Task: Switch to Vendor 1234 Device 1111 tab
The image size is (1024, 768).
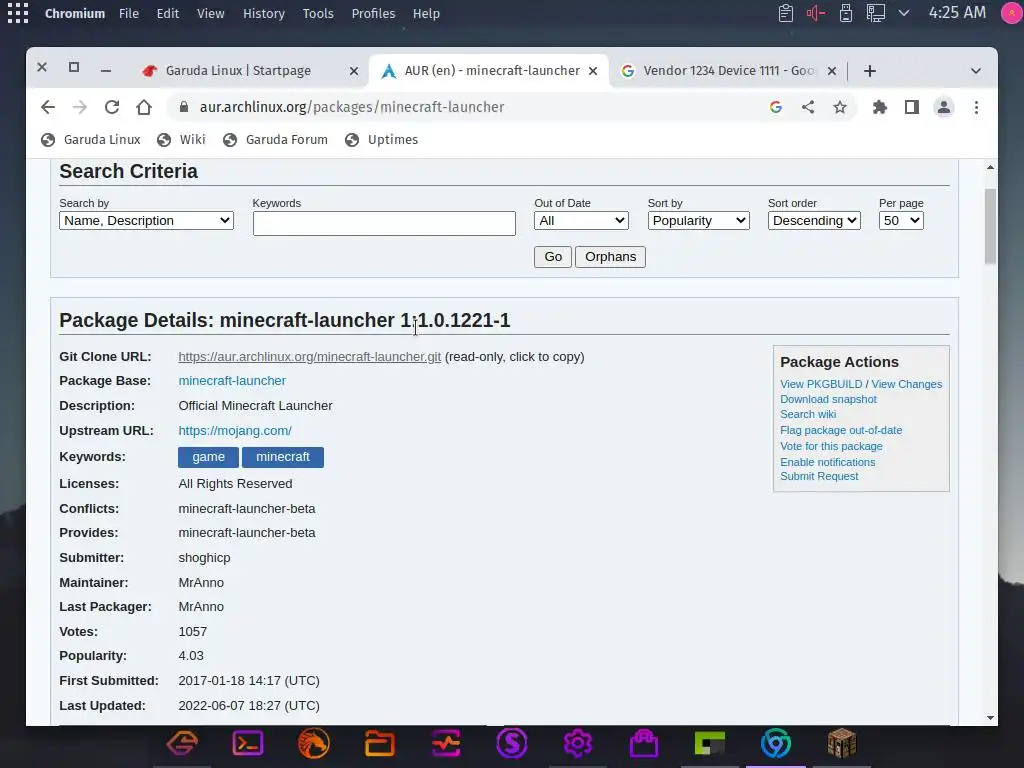Action: coord(728,71)
